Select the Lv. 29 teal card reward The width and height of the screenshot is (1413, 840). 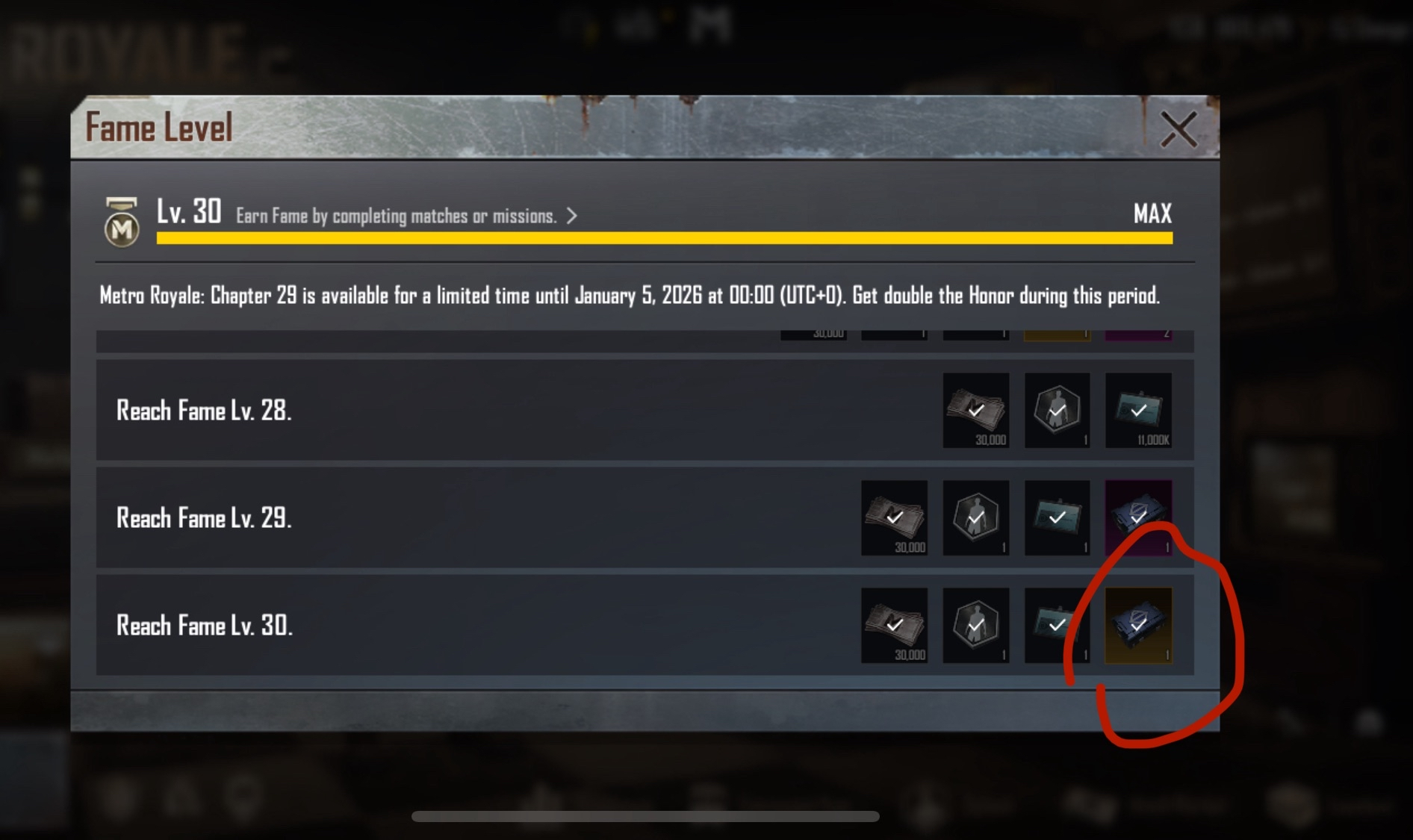tap(1057, 518)
